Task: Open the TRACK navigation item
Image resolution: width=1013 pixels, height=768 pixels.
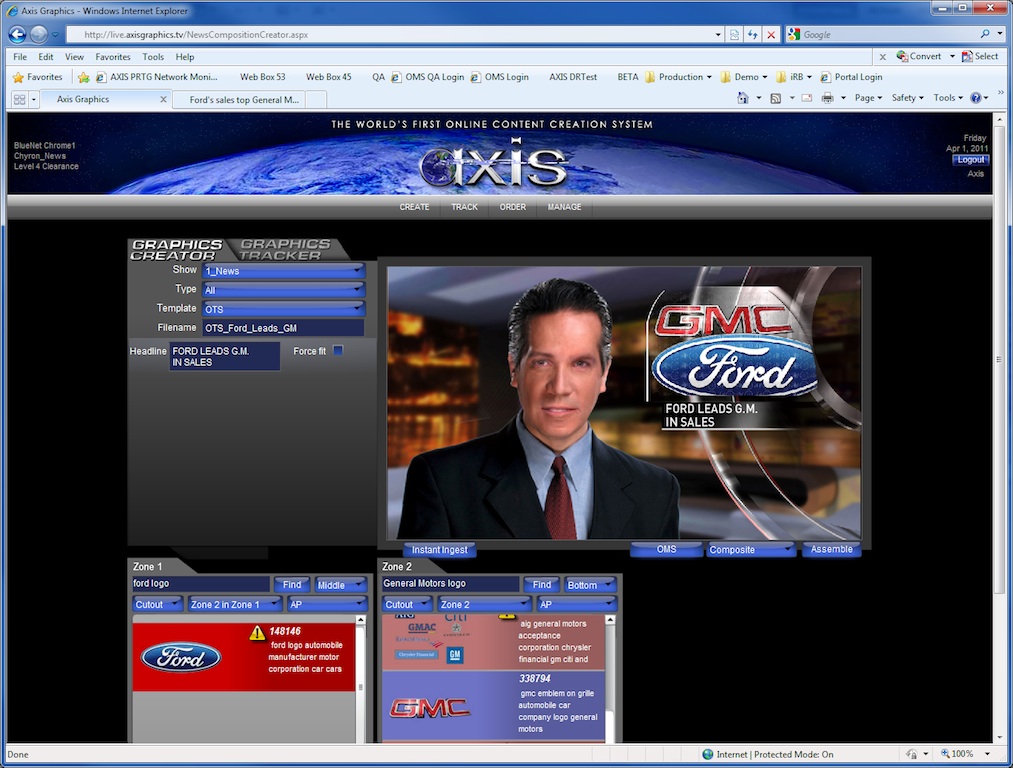Action: coord(464,207)
